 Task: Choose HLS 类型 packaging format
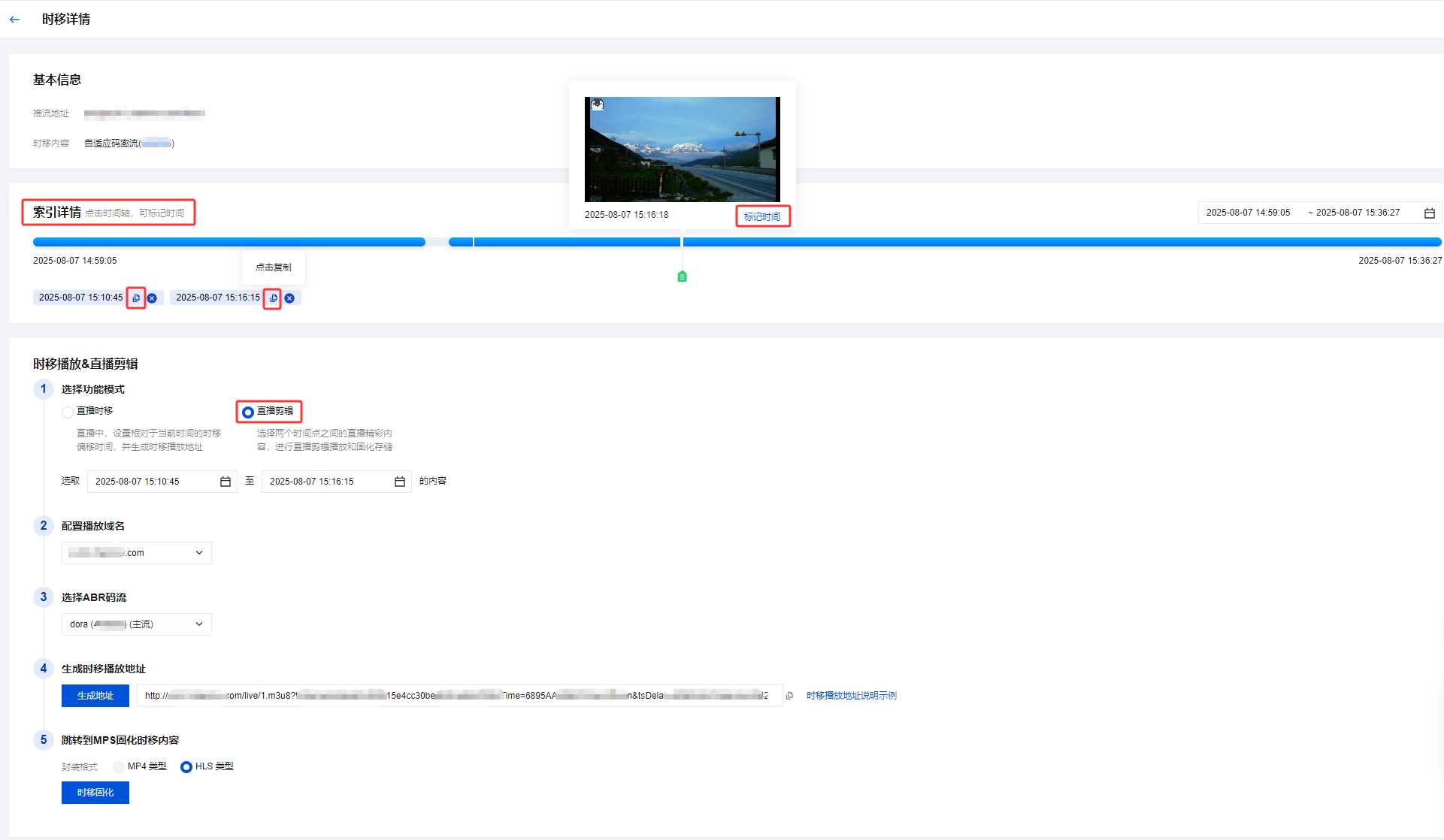(186, 767)
